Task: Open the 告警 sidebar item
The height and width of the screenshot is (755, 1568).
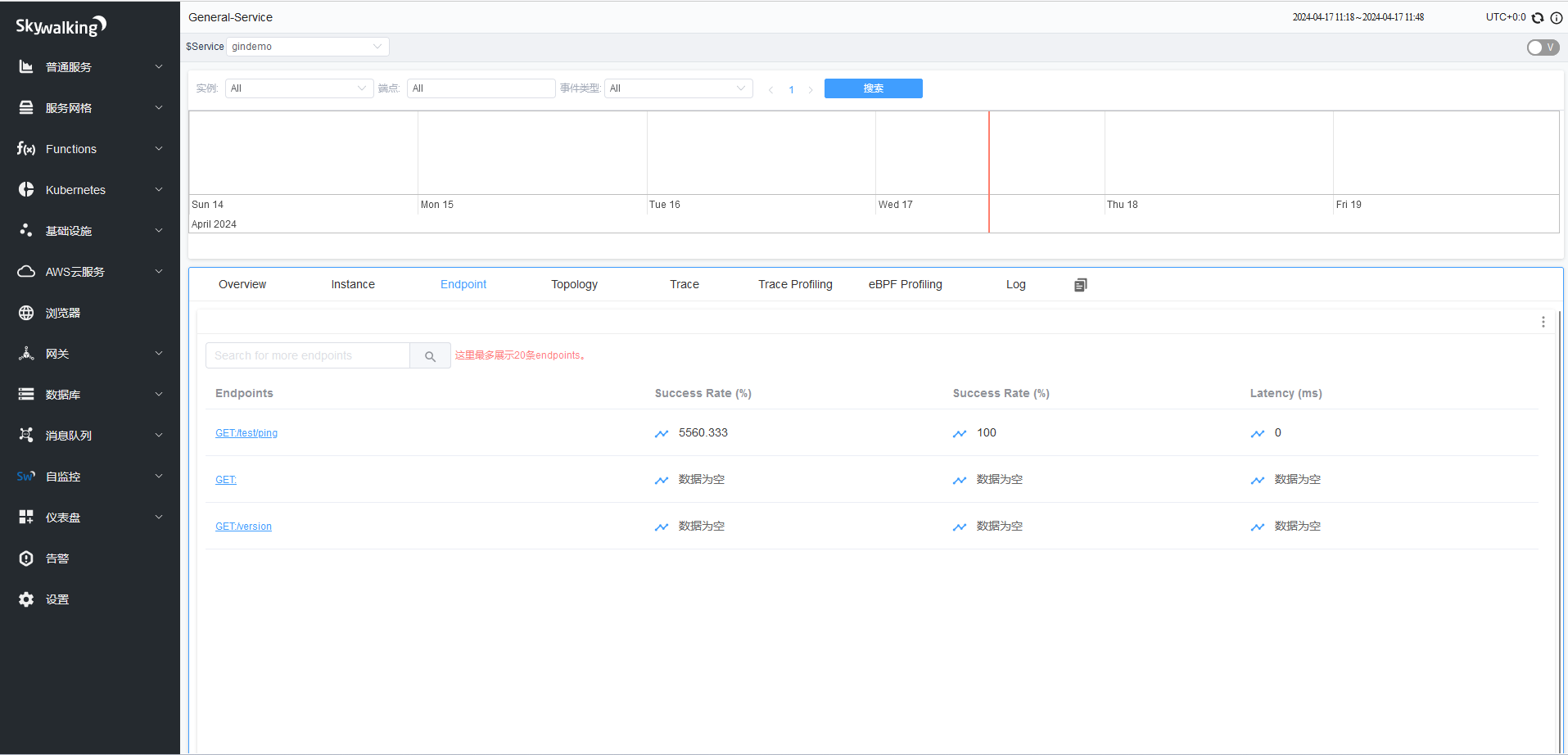Action: (x=90, y=558)
